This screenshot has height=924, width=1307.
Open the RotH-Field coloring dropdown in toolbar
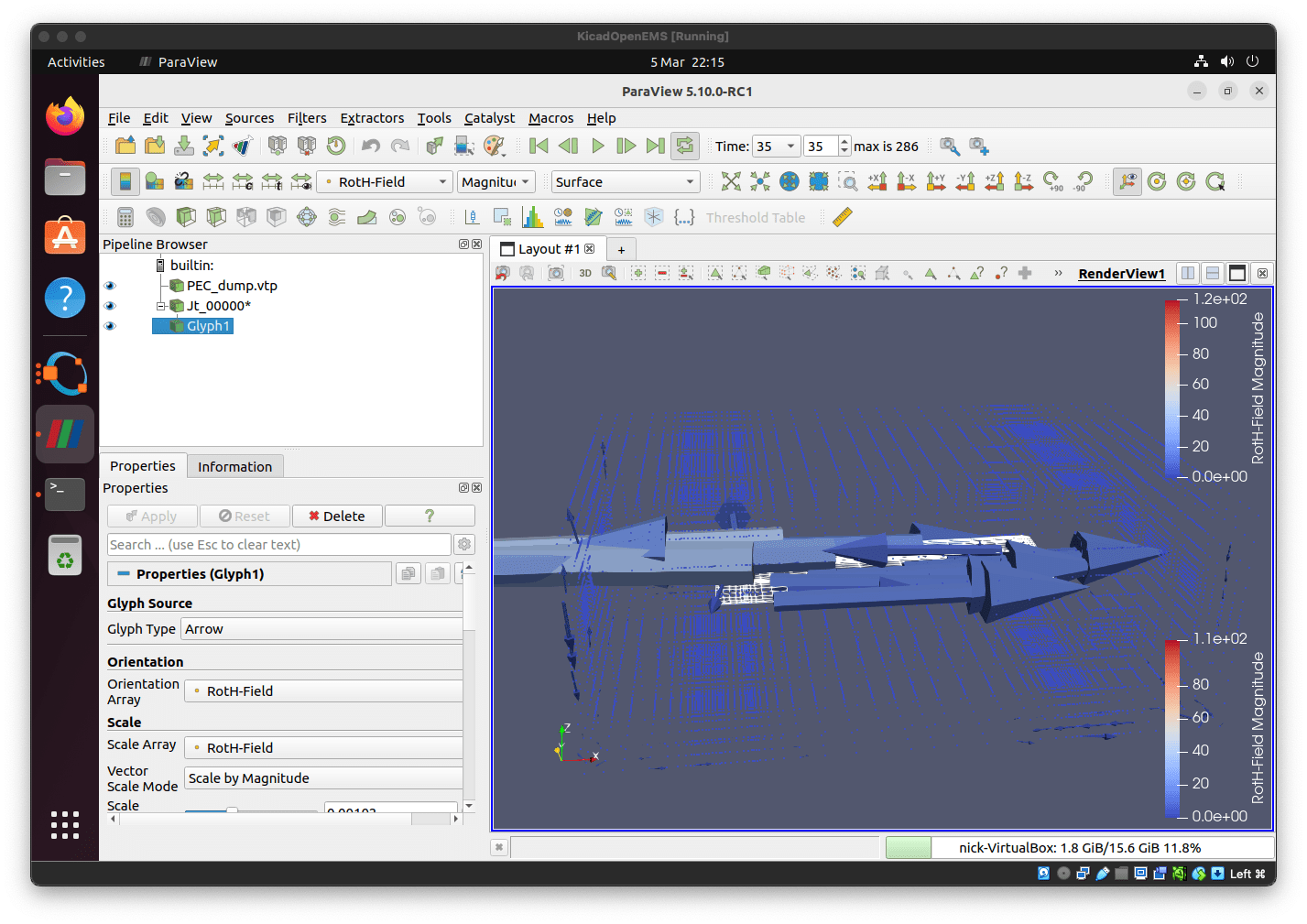pyautogui.click(x=385, y=181)
